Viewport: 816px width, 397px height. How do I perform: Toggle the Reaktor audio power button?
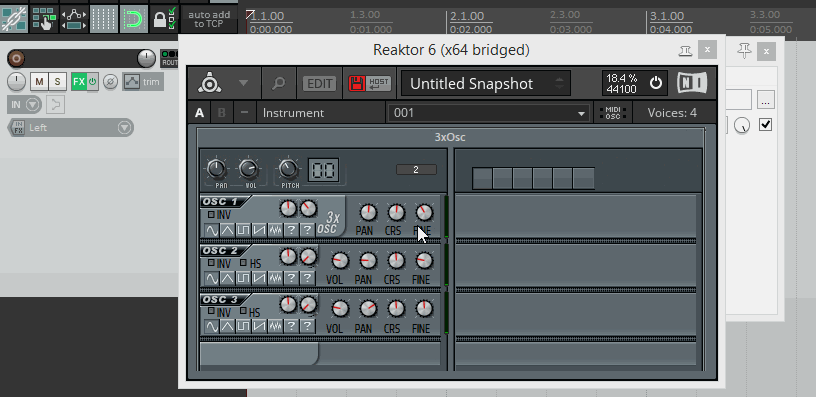click(656, 83)
